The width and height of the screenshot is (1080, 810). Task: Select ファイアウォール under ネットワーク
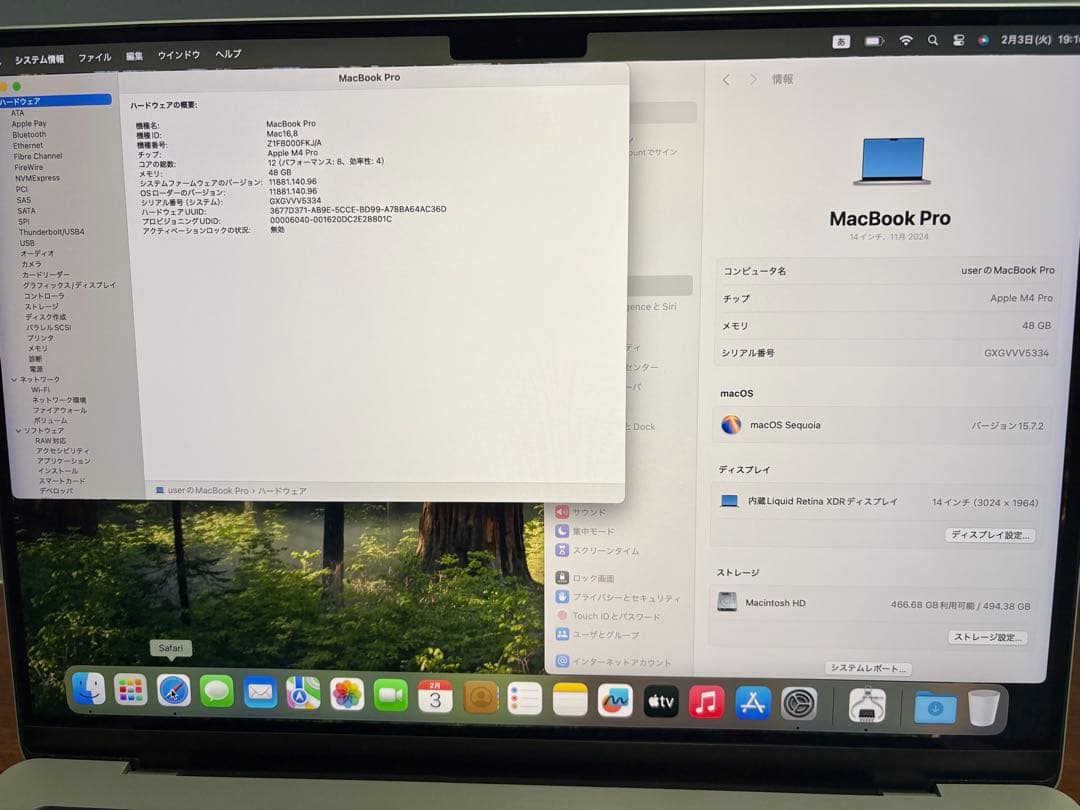[60, 410]
